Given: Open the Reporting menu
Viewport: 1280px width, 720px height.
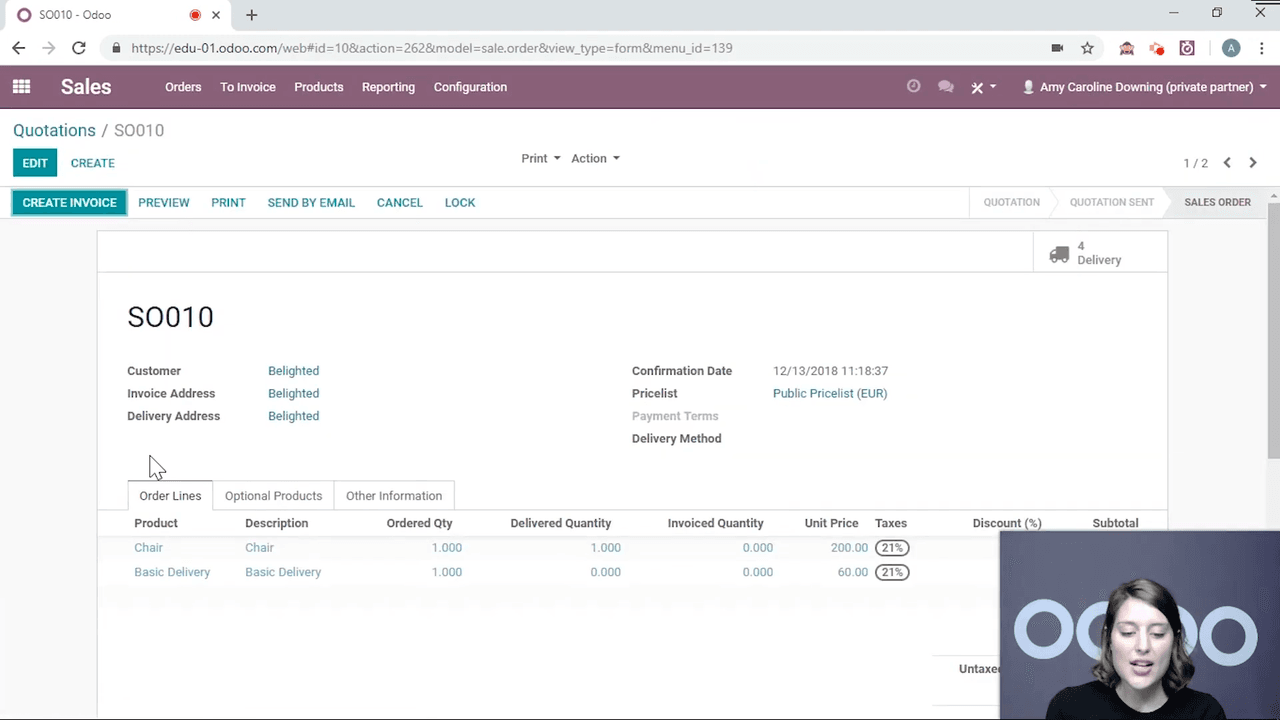Looking at the screenshot, I should click(388, 87).
